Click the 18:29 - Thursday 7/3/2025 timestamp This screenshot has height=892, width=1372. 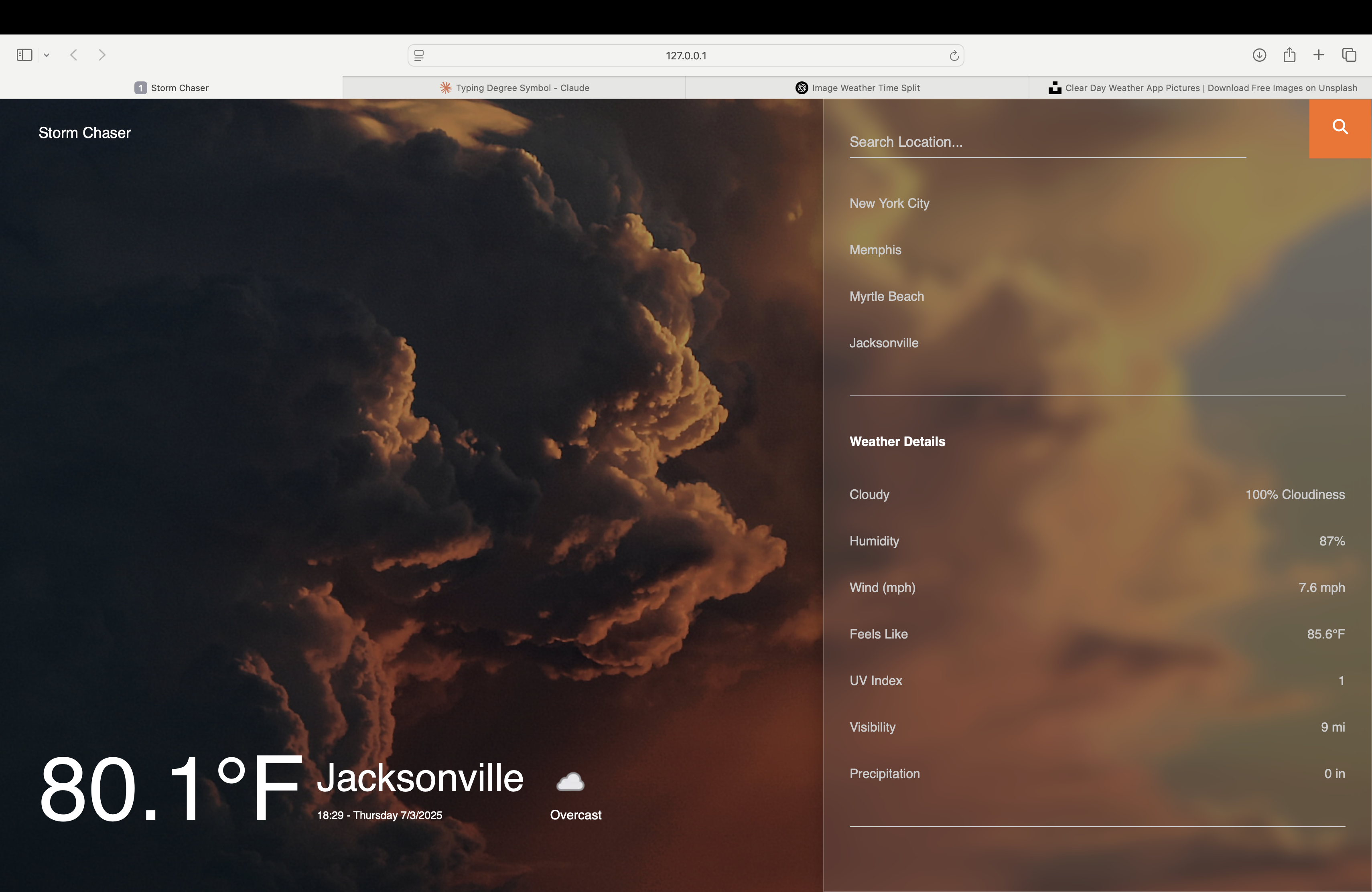[x=380, y=815]
